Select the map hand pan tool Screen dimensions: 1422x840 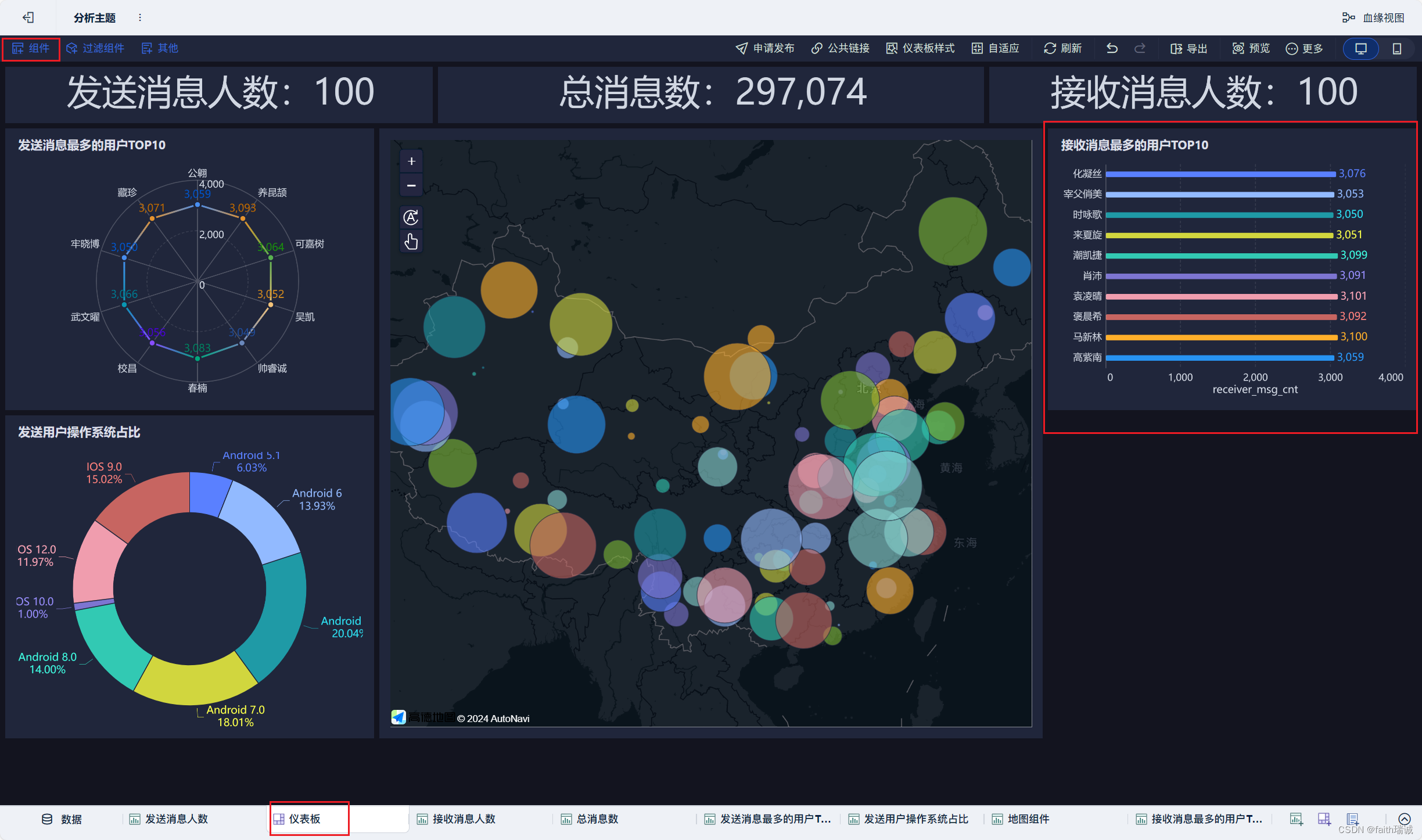[411, 241]
